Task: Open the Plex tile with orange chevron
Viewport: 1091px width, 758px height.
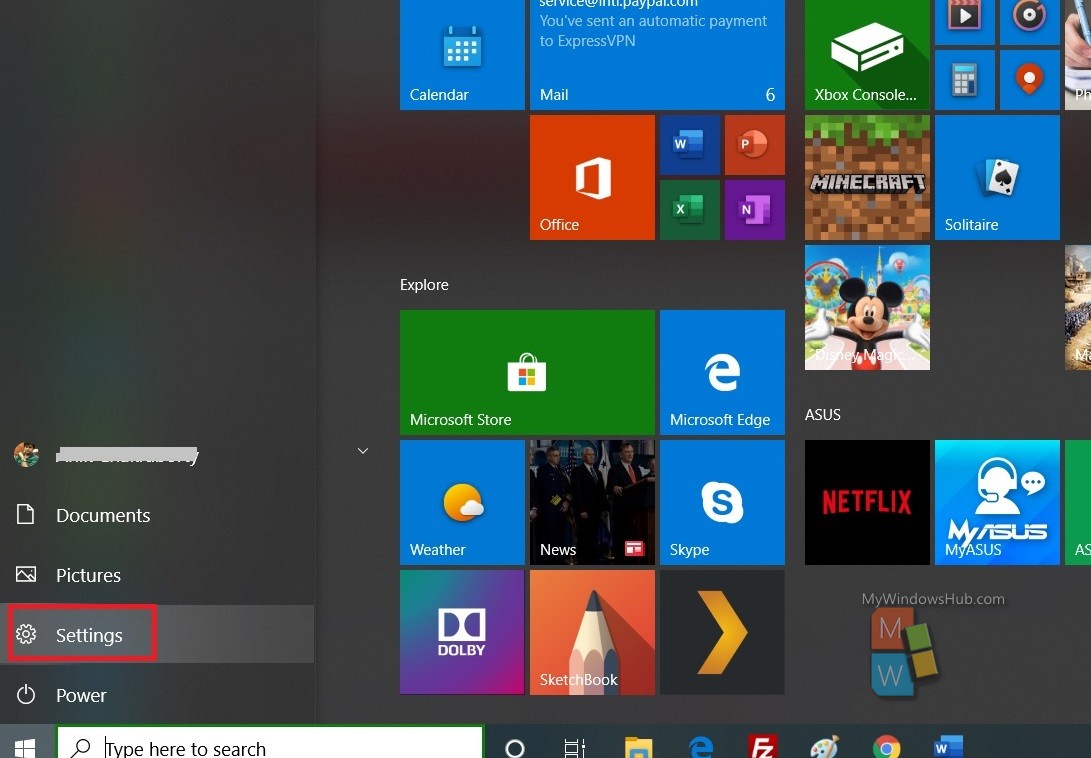Action: click(x=722, y=632)
